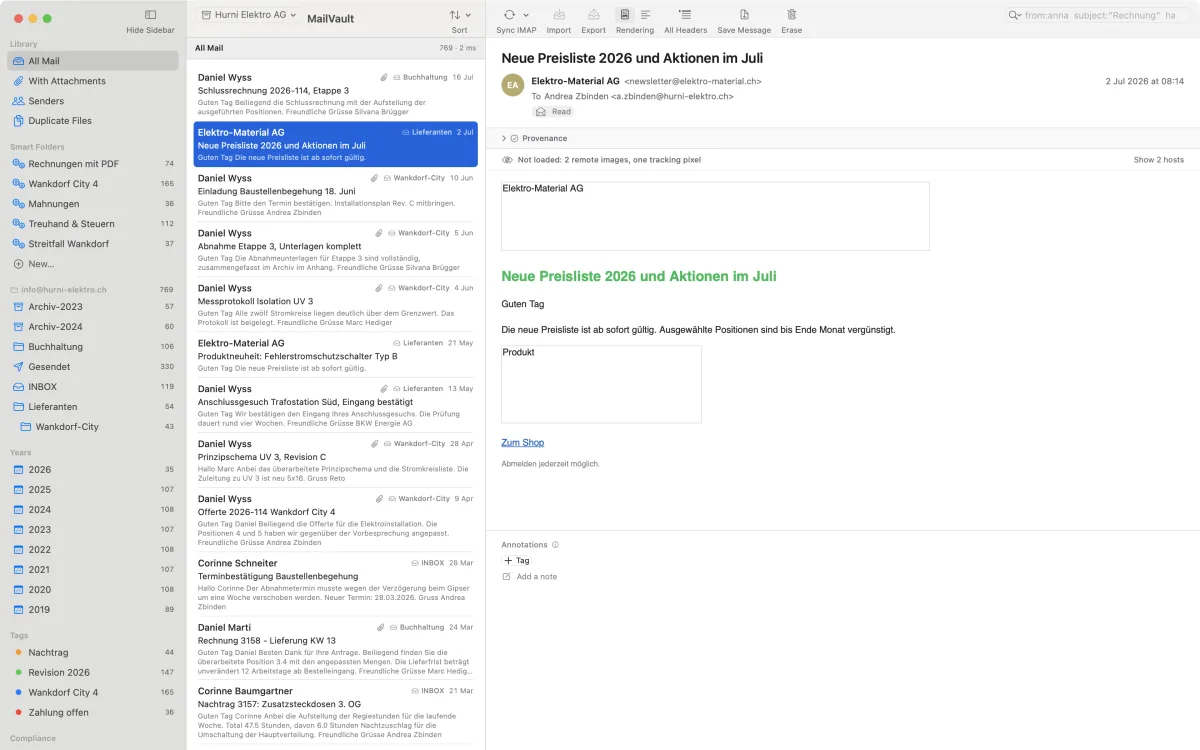Filter by year 2020
Image resolution: width=1200 pixels, height=750 pixels.
(x=93, y=590)
